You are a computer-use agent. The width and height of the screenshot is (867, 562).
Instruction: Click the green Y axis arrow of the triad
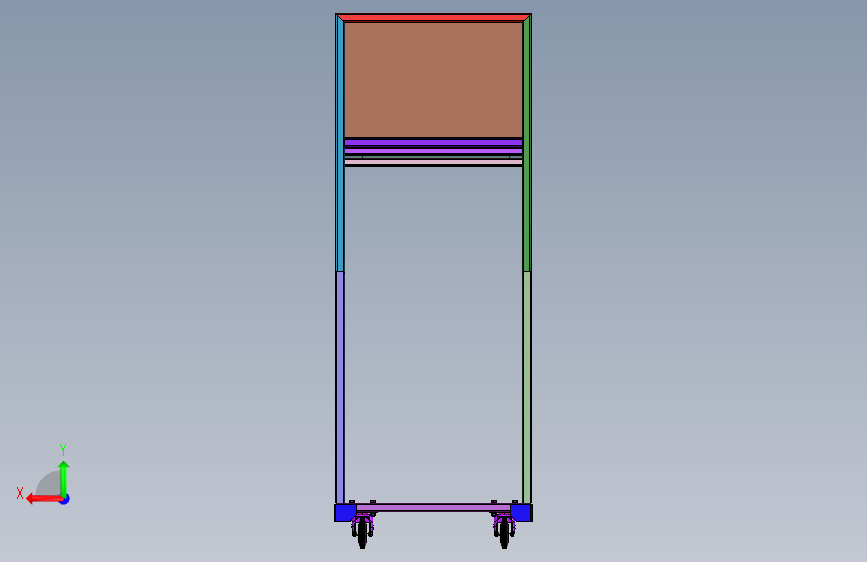coord(64,478)
